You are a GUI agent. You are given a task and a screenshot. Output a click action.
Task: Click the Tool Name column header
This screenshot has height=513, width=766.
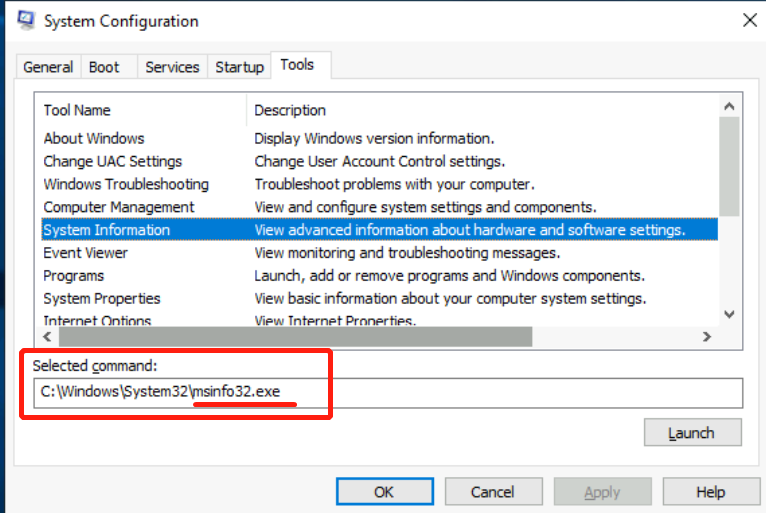[78, 110]
